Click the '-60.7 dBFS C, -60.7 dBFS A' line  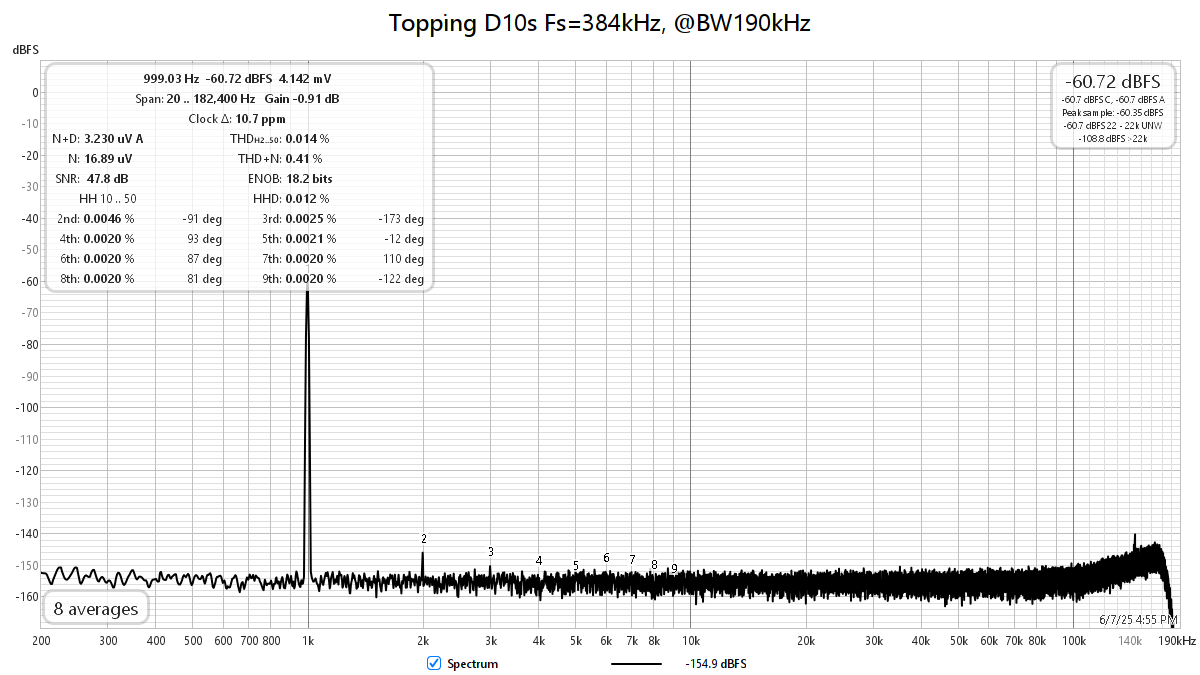(x=1113, y=100)
